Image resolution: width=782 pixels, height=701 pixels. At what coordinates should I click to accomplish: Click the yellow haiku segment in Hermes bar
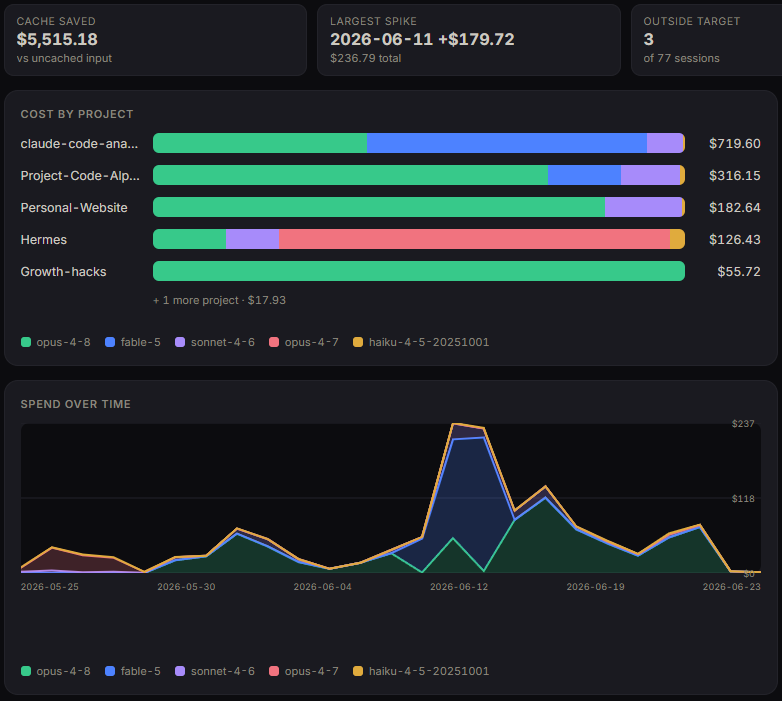pos(677,239)
